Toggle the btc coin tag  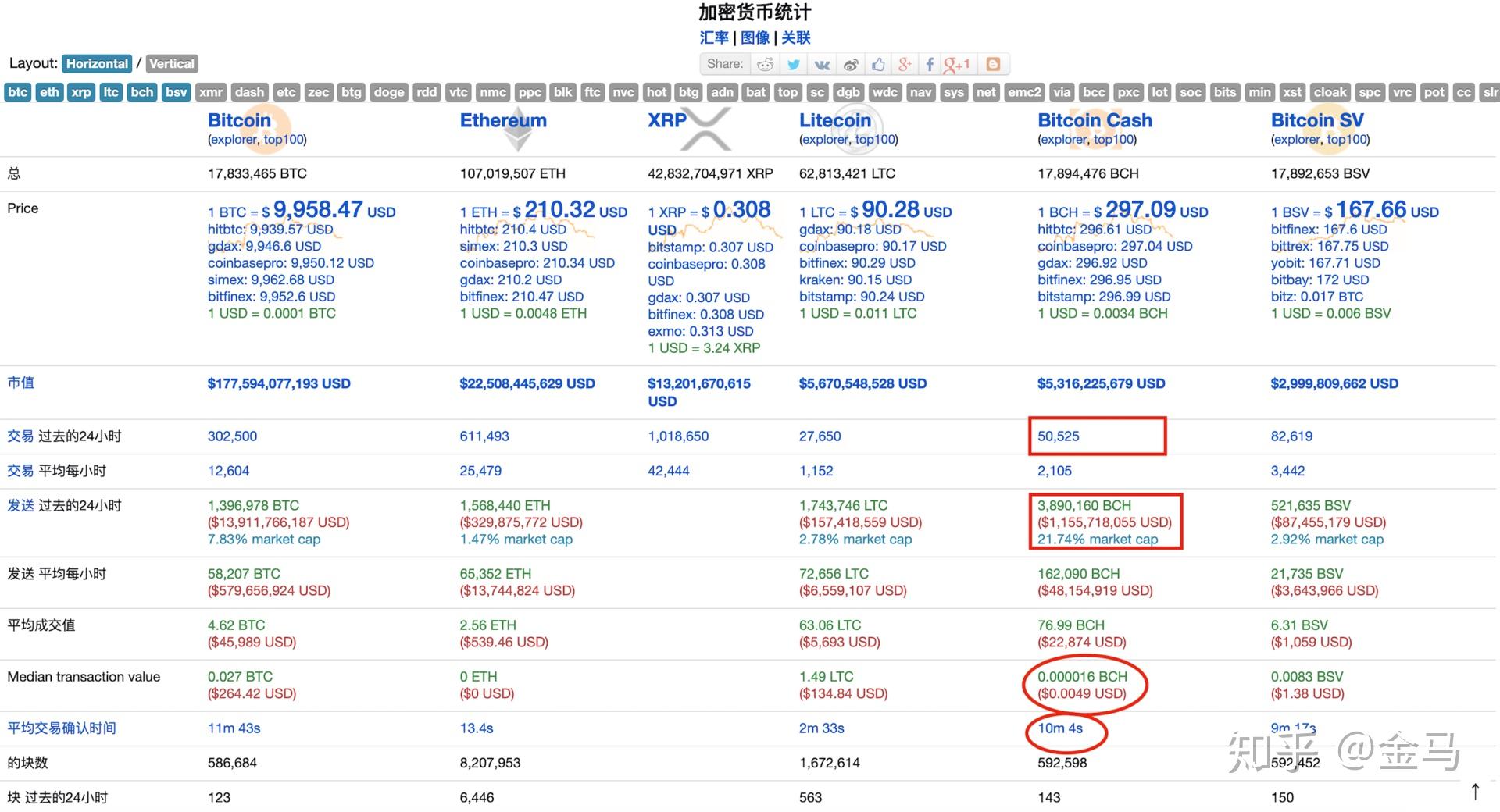click(x=18, y=92)
